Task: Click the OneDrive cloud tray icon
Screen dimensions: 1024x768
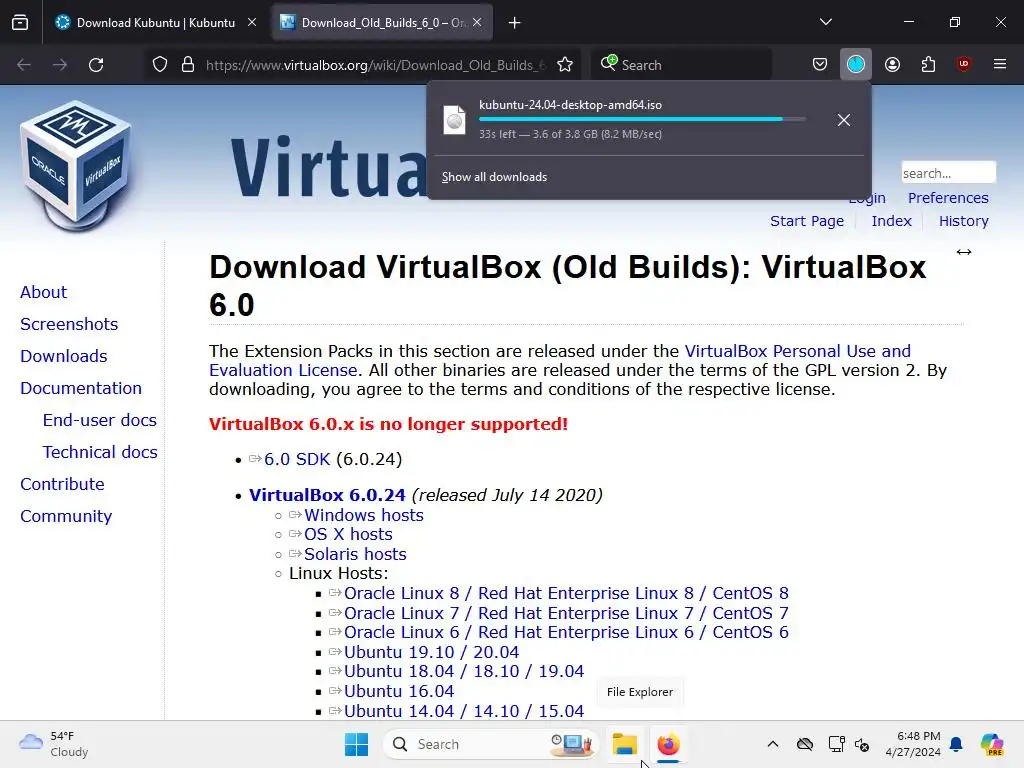Action: (x=805, y=744)
